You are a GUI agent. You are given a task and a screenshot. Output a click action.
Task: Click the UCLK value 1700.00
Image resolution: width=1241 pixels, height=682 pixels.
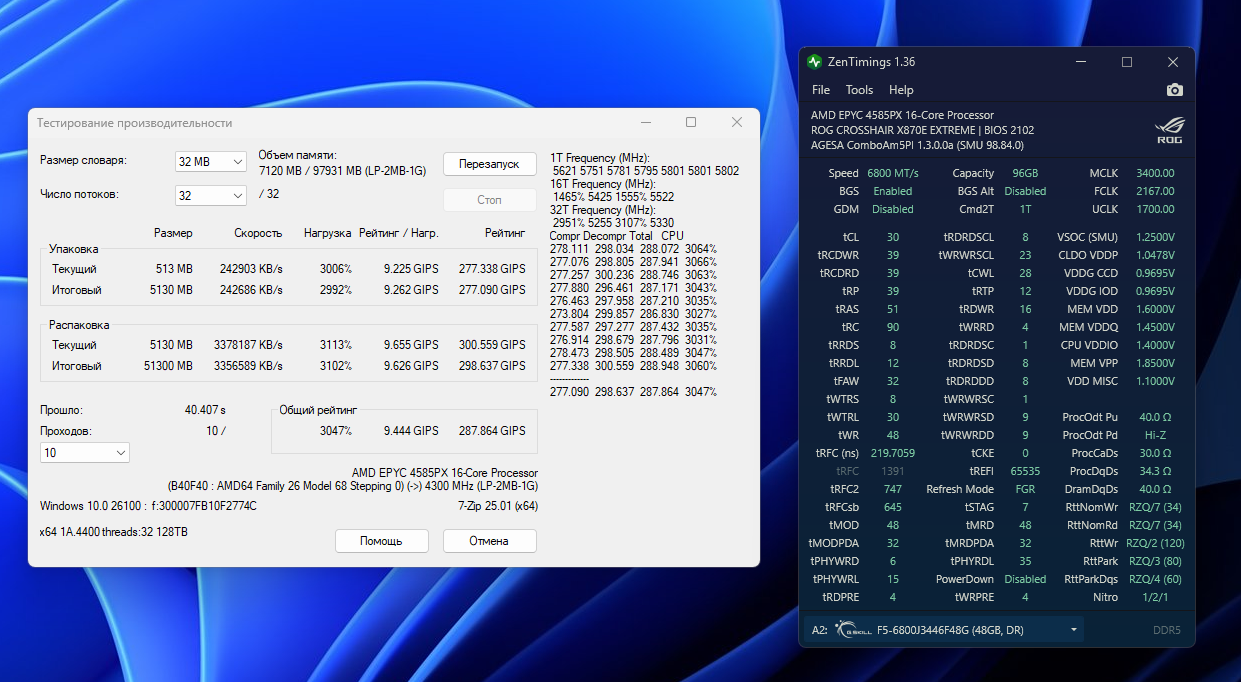[x=1155, y=209]
